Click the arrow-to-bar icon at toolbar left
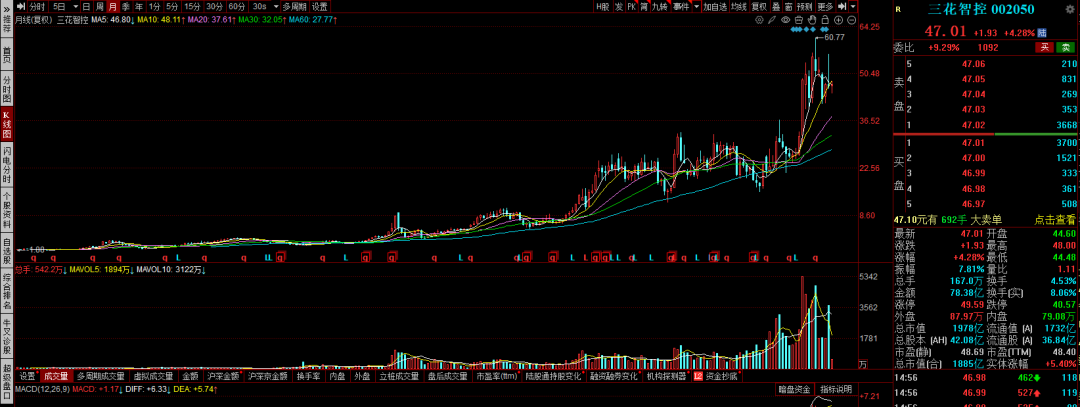The width and height of the screenshot is (1080, 407). (21, 6)
